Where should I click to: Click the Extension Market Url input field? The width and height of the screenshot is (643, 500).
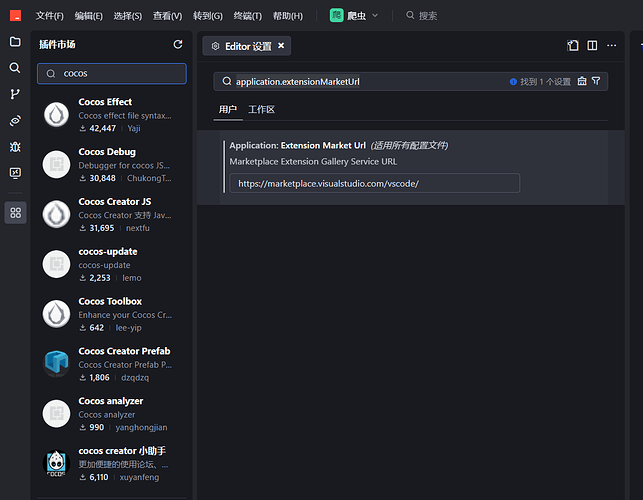[374, 183]
